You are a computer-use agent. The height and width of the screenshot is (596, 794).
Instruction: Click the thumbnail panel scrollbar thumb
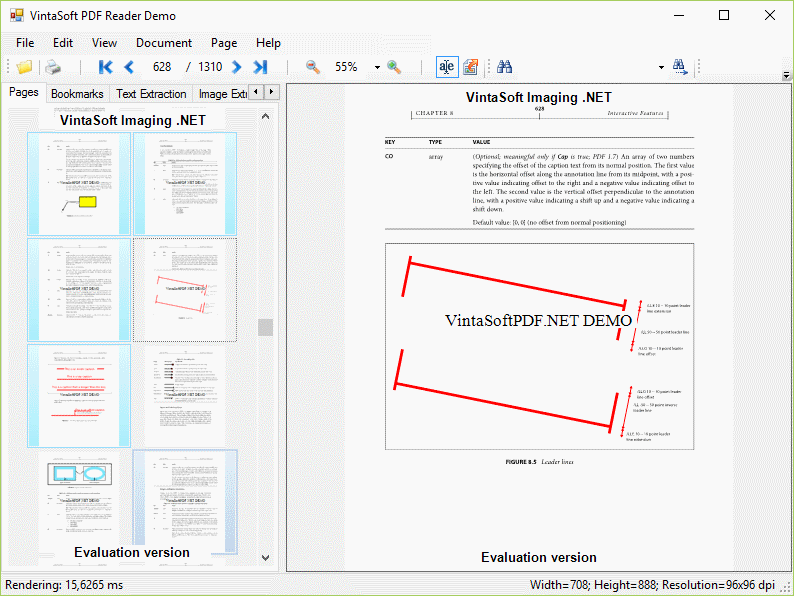click(265, 327)
